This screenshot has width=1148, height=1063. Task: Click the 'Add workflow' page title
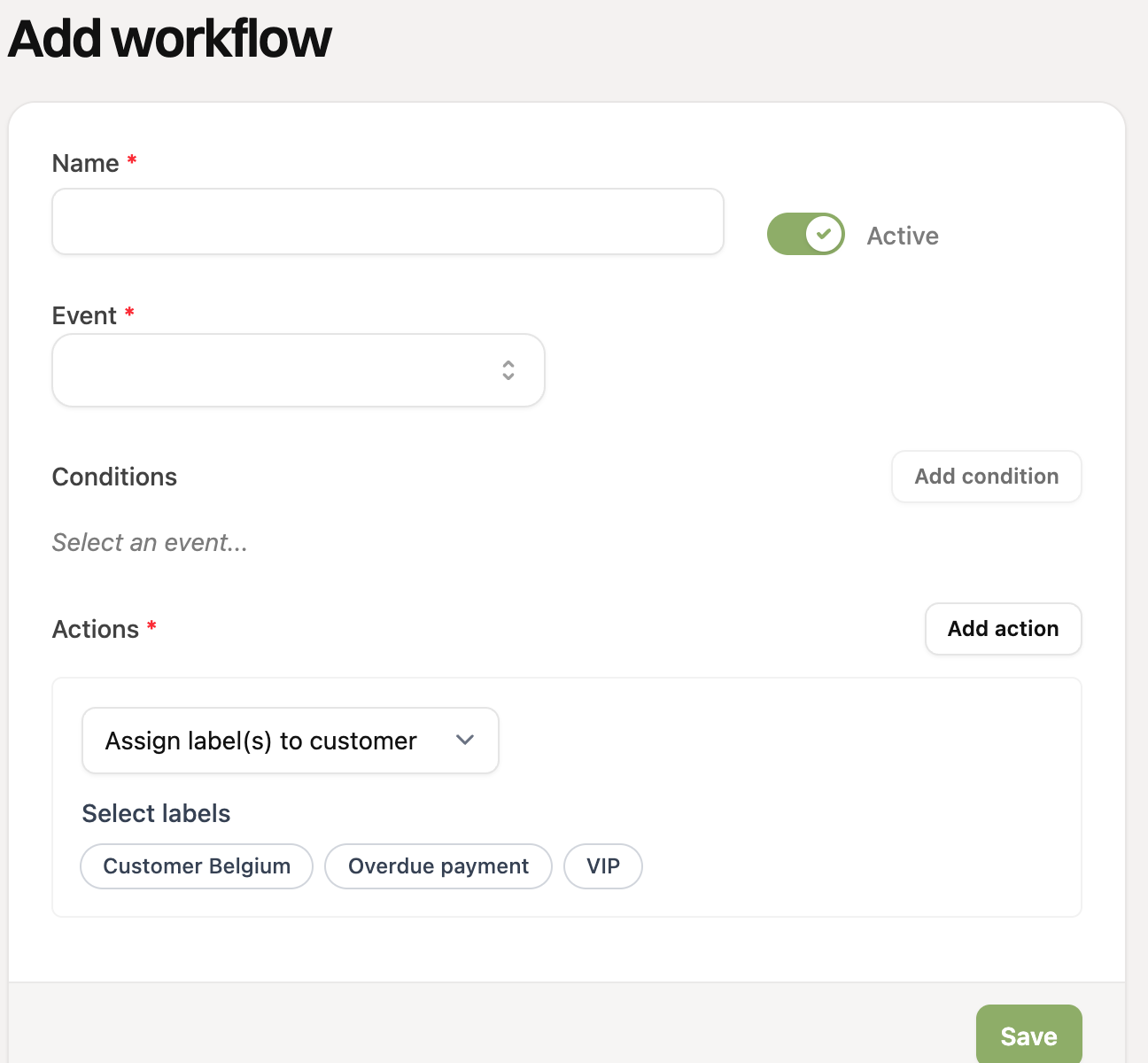click(x=169, y=38)
